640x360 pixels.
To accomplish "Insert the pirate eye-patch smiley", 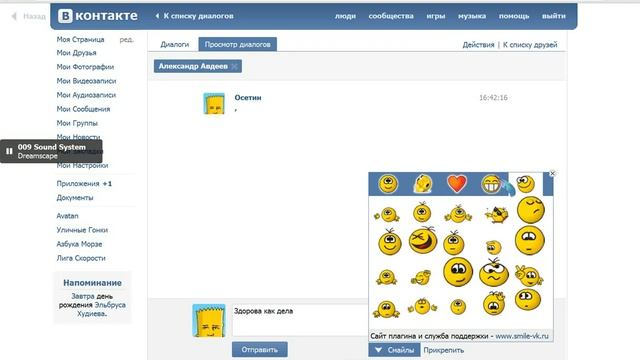I will (x=496, y=214).
